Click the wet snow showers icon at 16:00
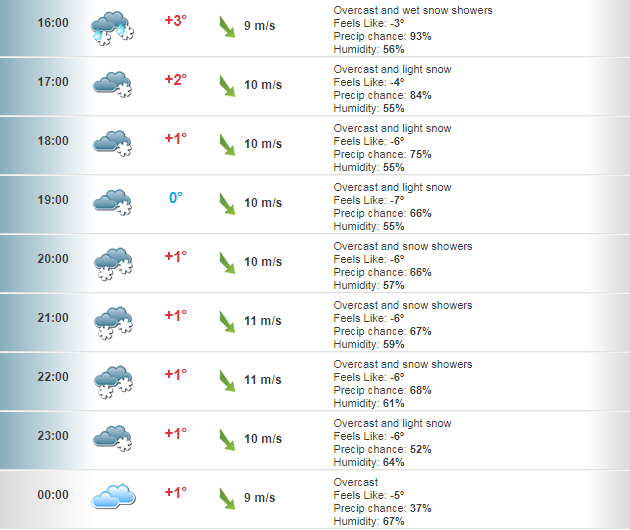Image resolution: width=630 pixels, height=530 pixels. [112, 28]
